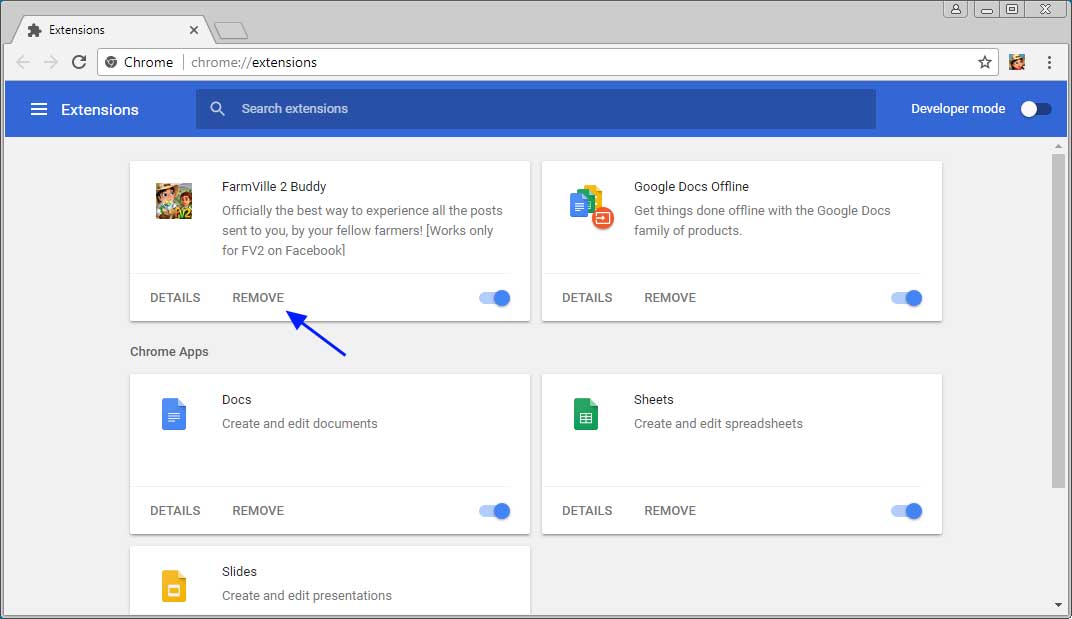The image size is (1072, 619).
Task: Click the Sheets app icon
Action: pyautogui.click(x=586, y=413)
